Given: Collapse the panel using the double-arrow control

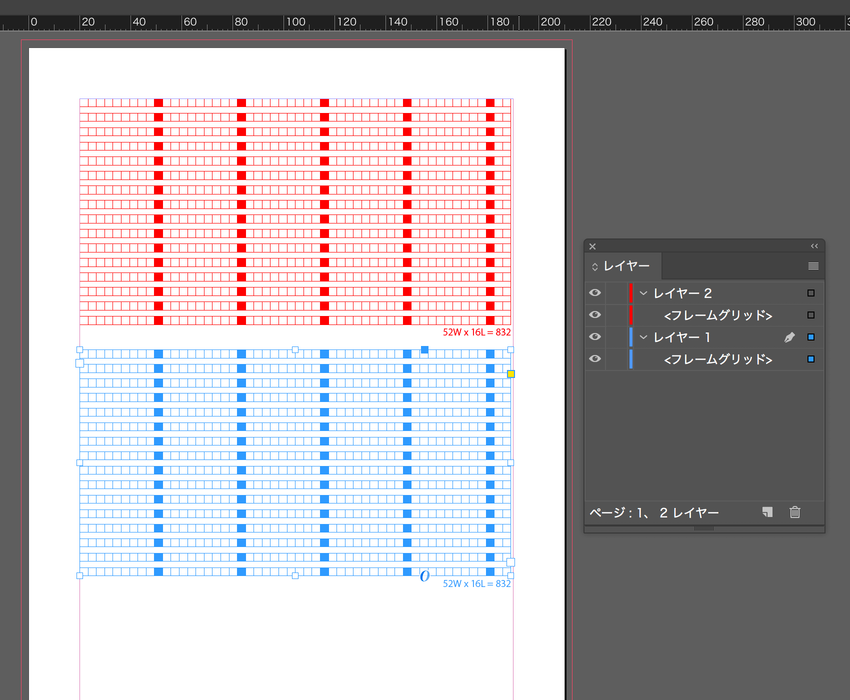Looking at the screenshot, I should [813, 246].
